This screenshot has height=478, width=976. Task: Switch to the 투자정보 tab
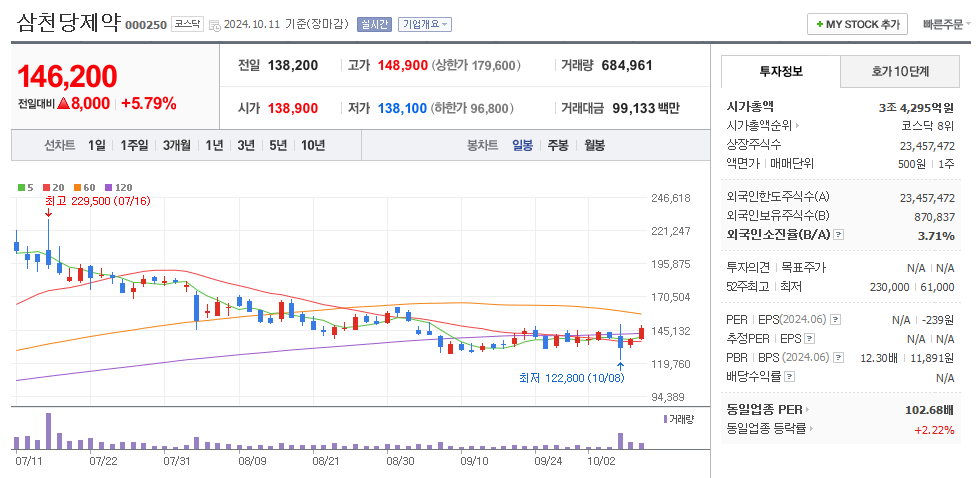(781, 72)
